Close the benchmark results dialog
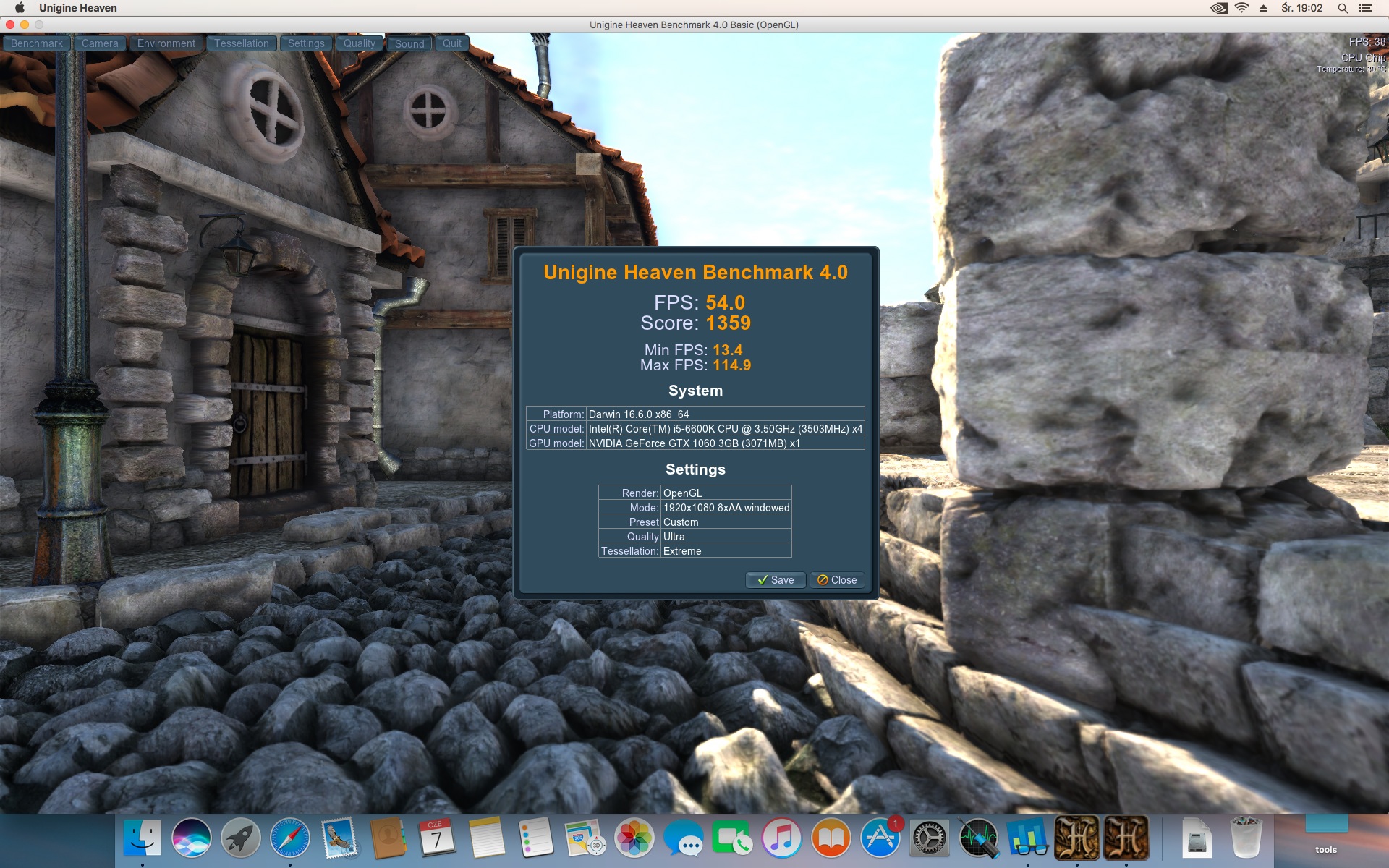Viewport: 1389px width, 868px height. tap(837, 580)
